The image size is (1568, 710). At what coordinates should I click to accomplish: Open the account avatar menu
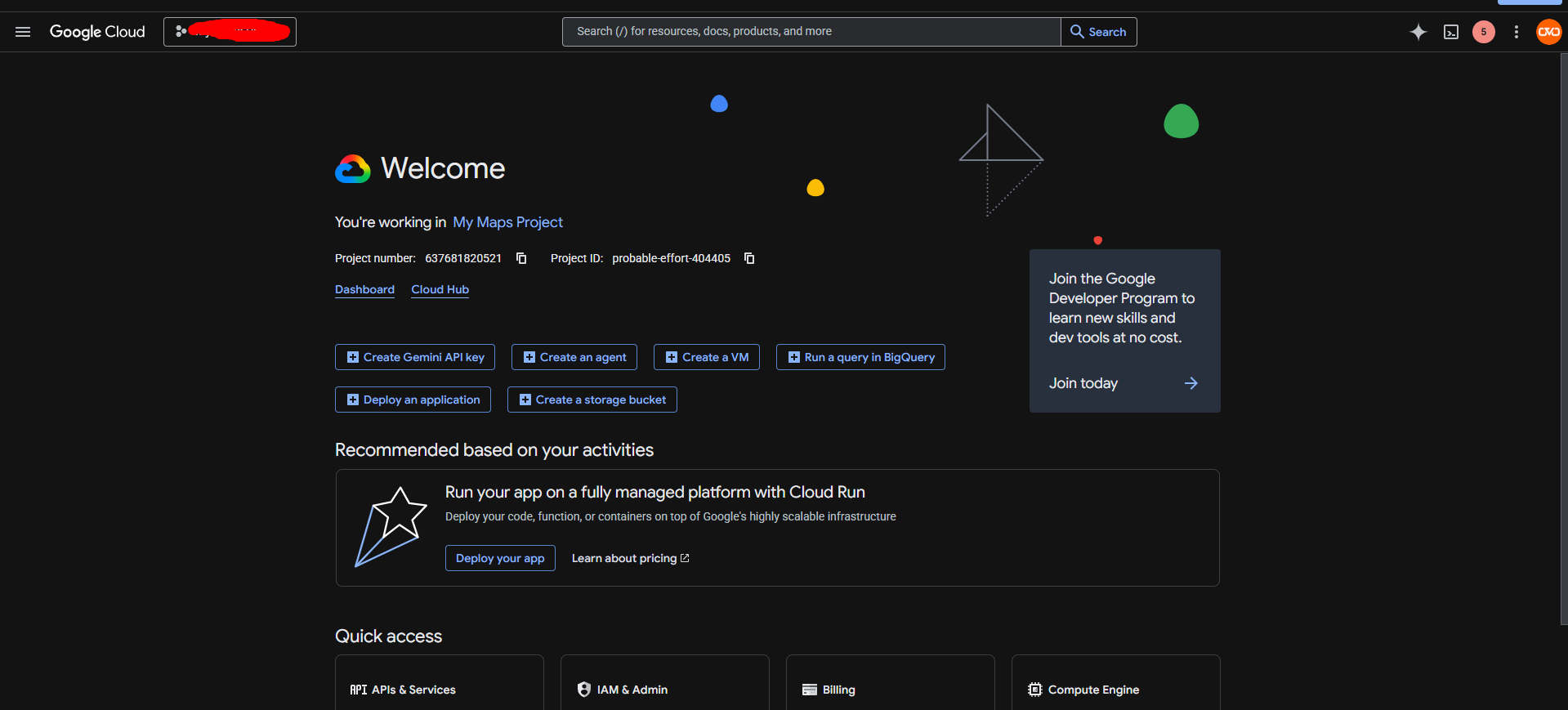[1549, 32]
